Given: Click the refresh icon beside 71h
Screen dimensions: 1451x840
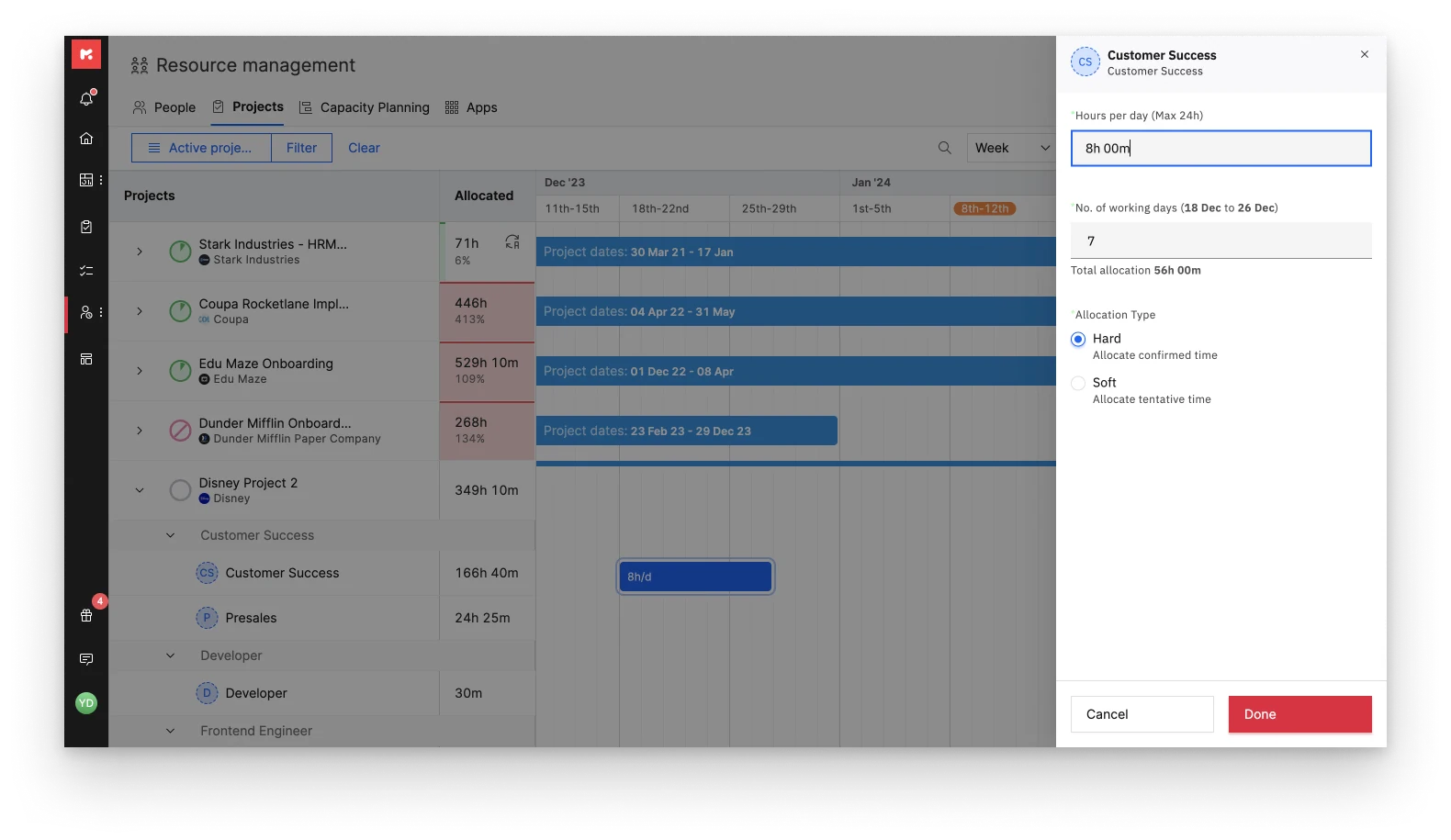Looking at the screenshot, I should [x=512, y=242].
